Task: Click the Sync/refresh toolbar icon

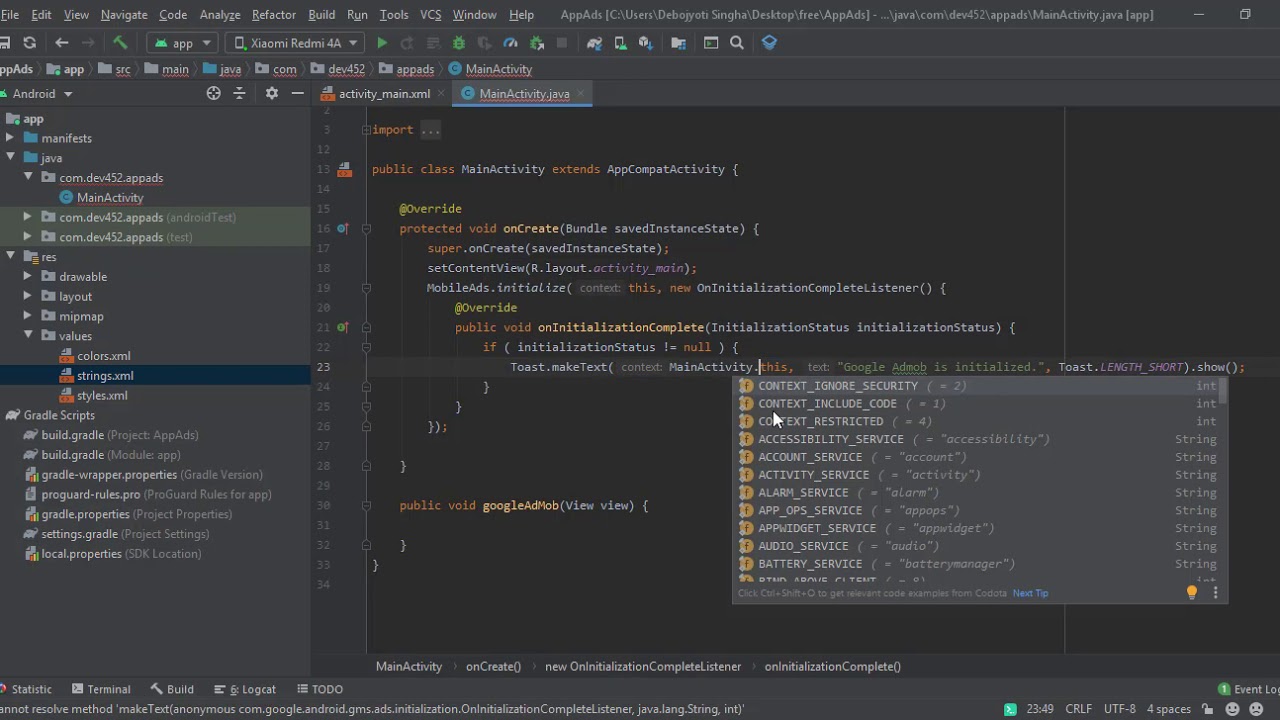Action: [x=29, y=43]
